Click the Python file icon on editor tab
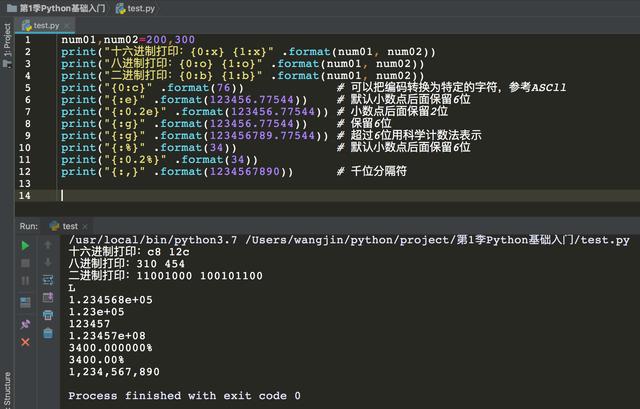Image resolution: width=640 pixels, height=409 pixels. point(27,26)
